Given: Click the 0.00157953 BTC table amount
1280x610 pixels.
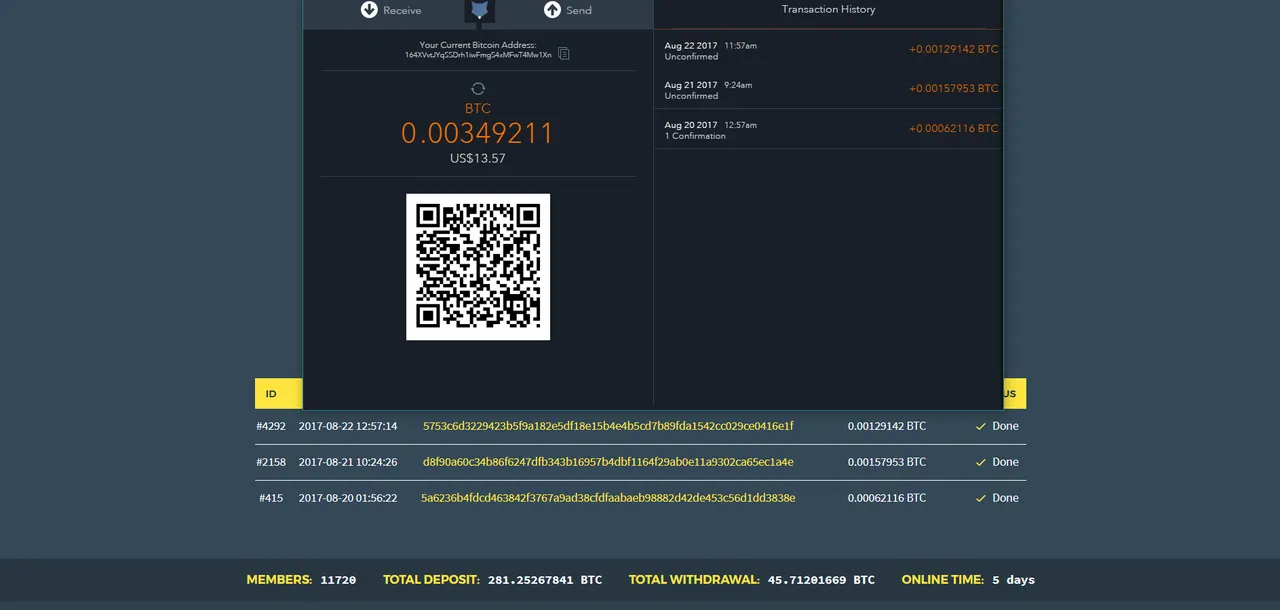Looking at the screenshot, I should click(887, 462).
